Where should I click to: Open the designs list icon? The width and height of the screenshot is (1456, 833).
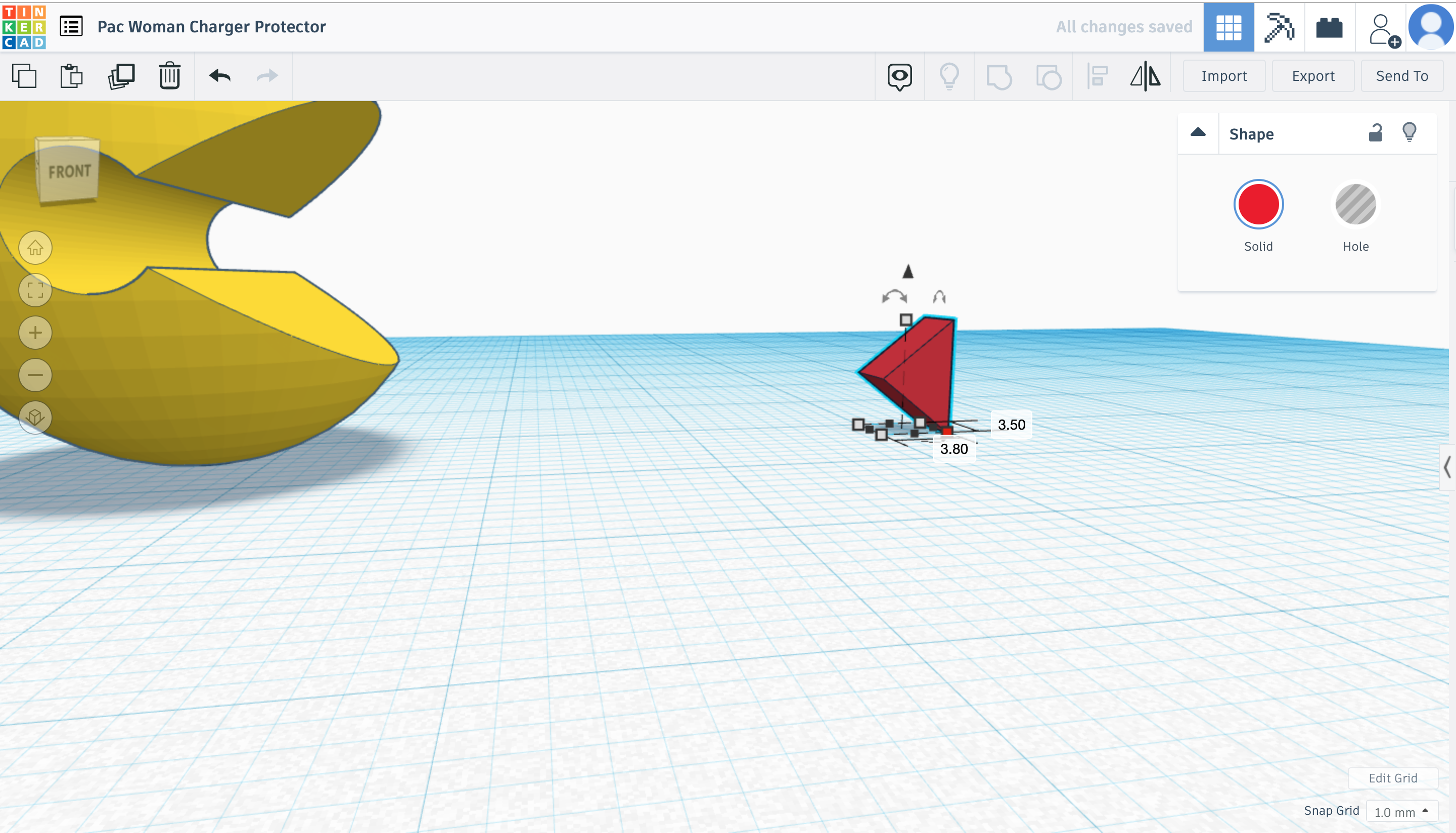[x=71, y=26]
